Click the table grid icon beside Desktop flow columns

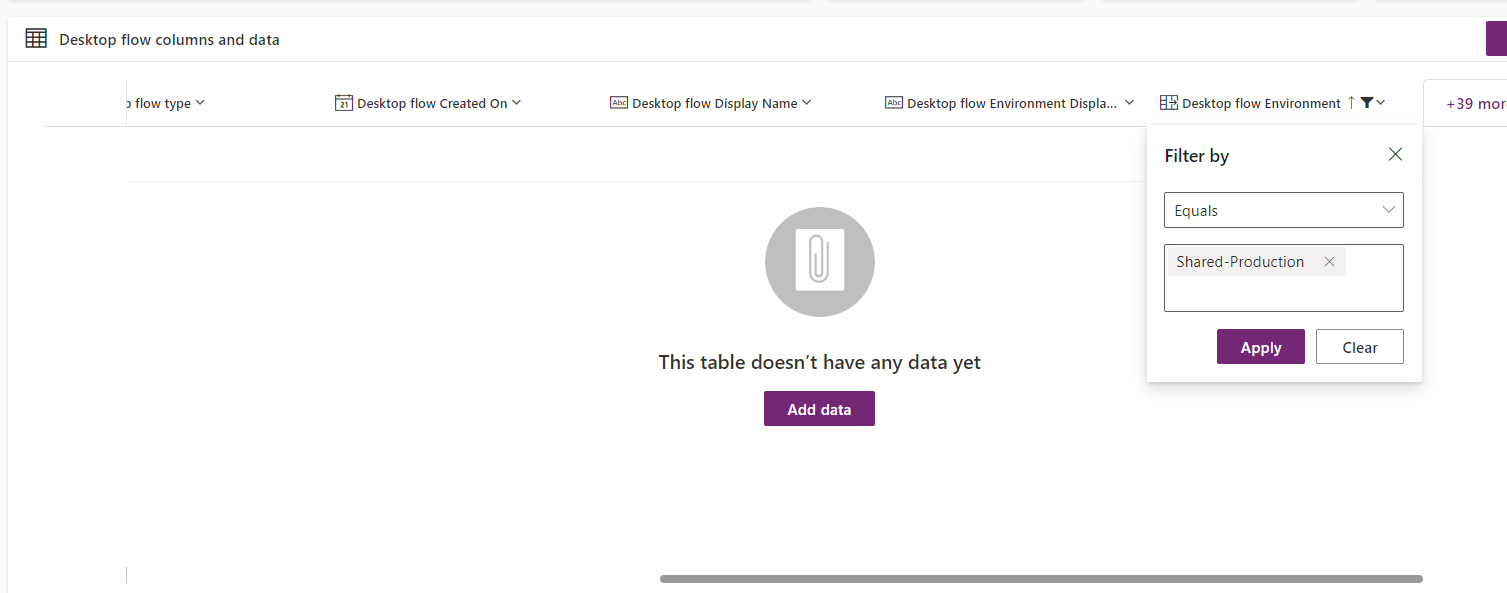36,39
